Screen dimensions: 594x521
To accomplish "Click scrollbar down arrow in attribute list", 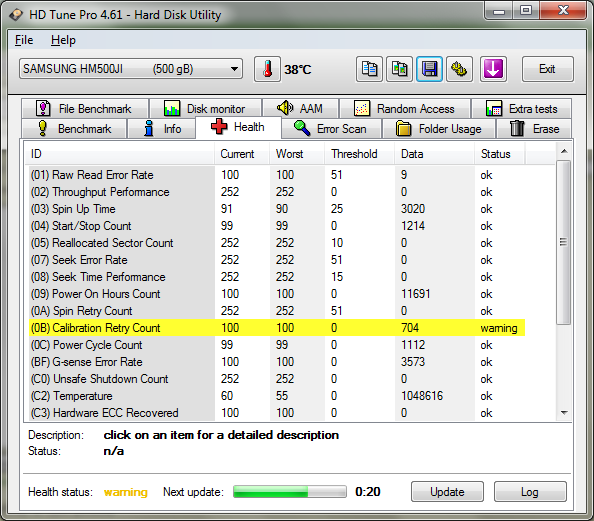I will click(564, 413).
